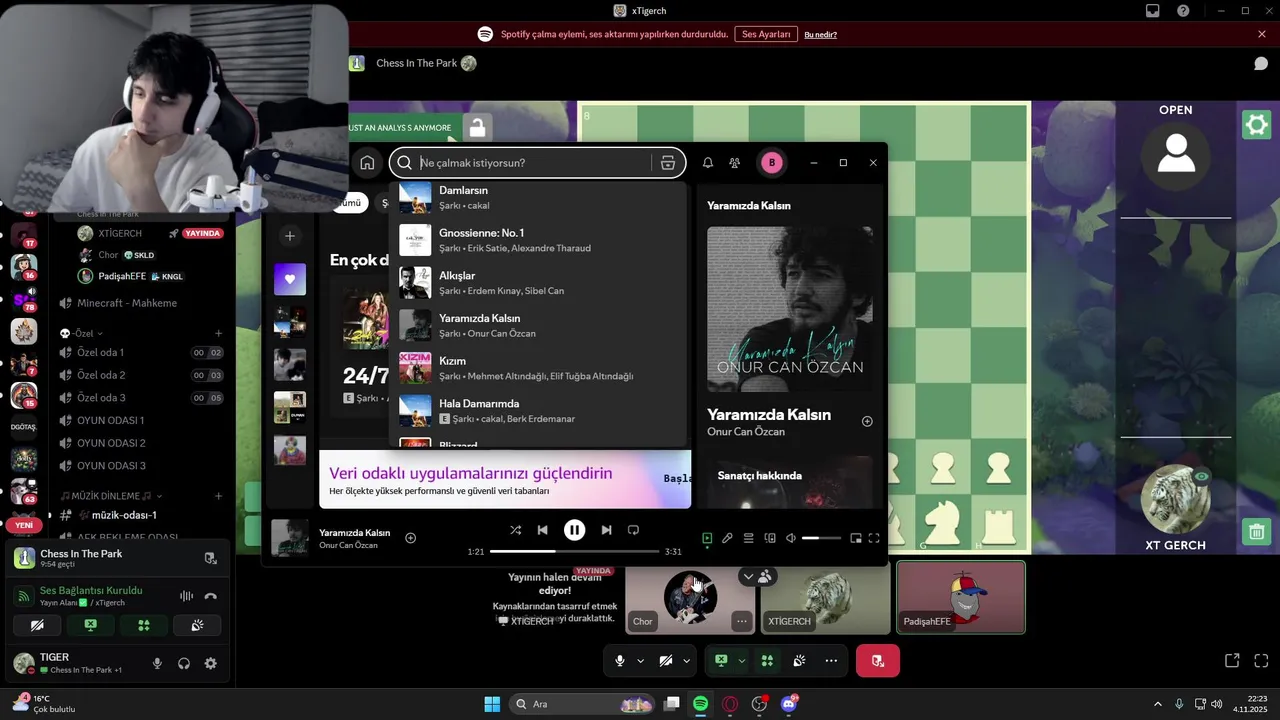Dismiss Spotify warning banner

[x=1262, y=34]
